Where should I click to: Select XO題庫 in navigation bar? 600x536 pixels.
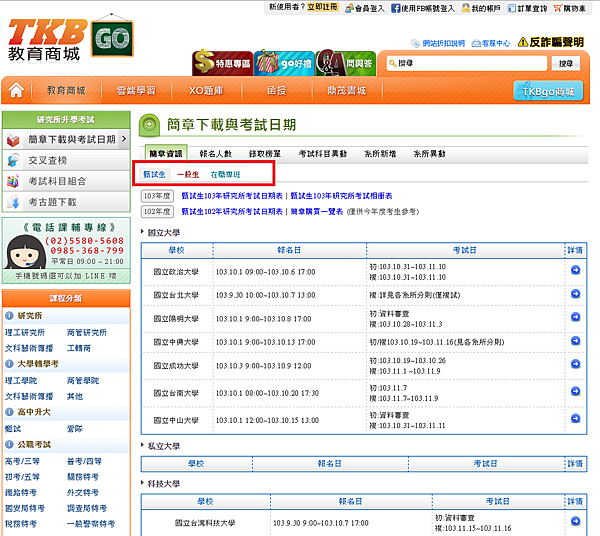pos(206,91)
